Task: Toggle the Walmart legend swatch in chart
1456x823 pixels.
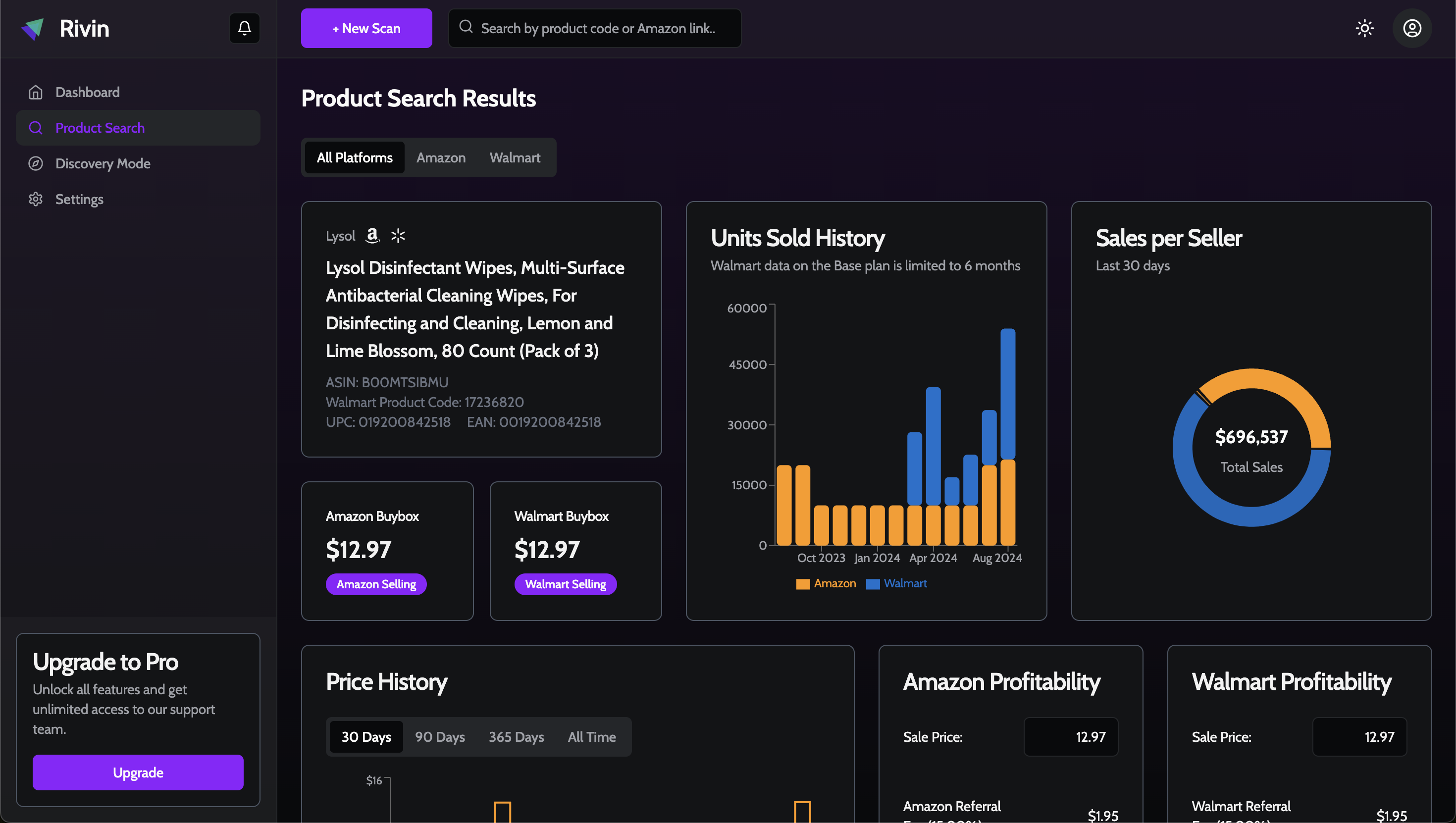Action: pos(873,584)
